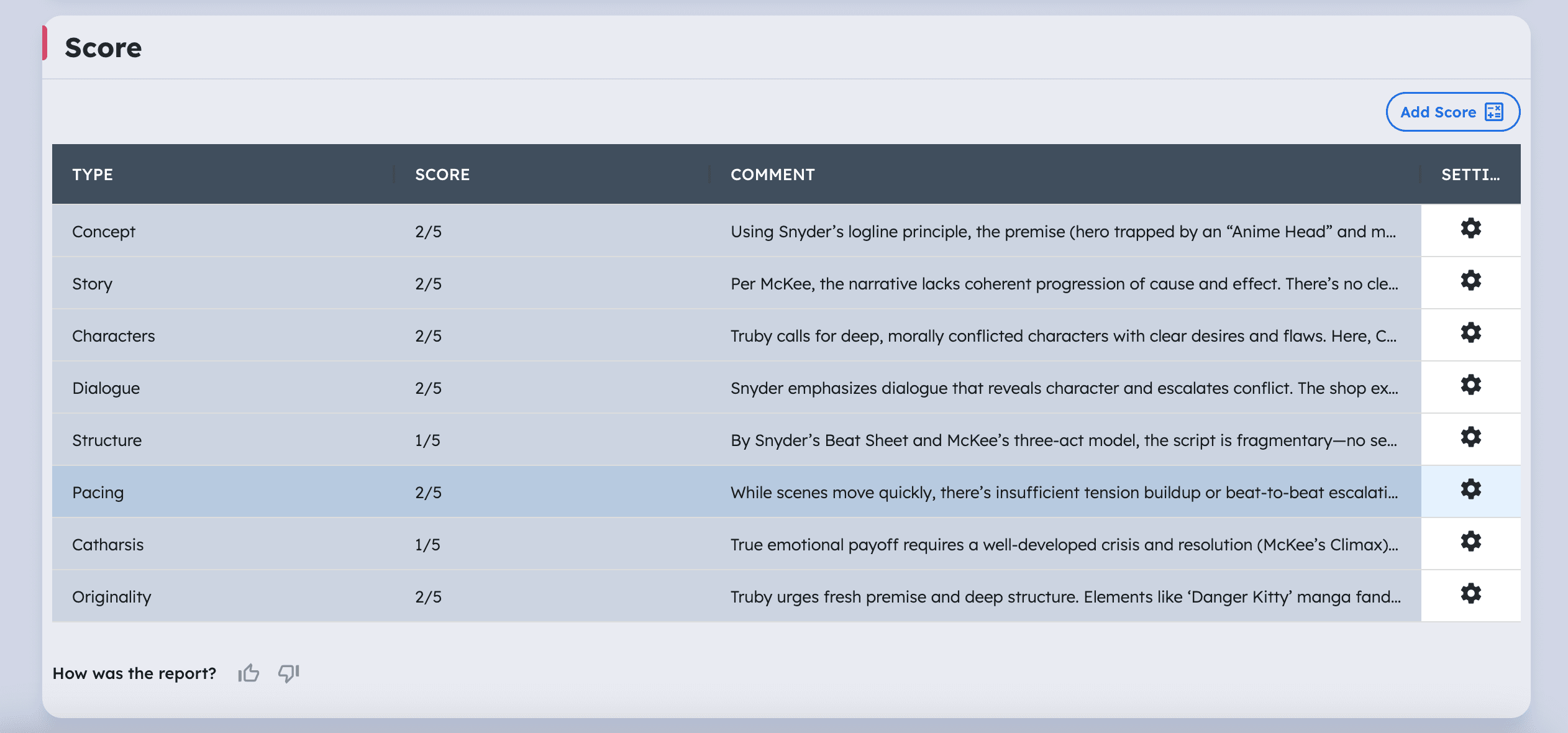Click the Add Score button
This screenshot has height=733, width=1568.
click(1452, 112)
